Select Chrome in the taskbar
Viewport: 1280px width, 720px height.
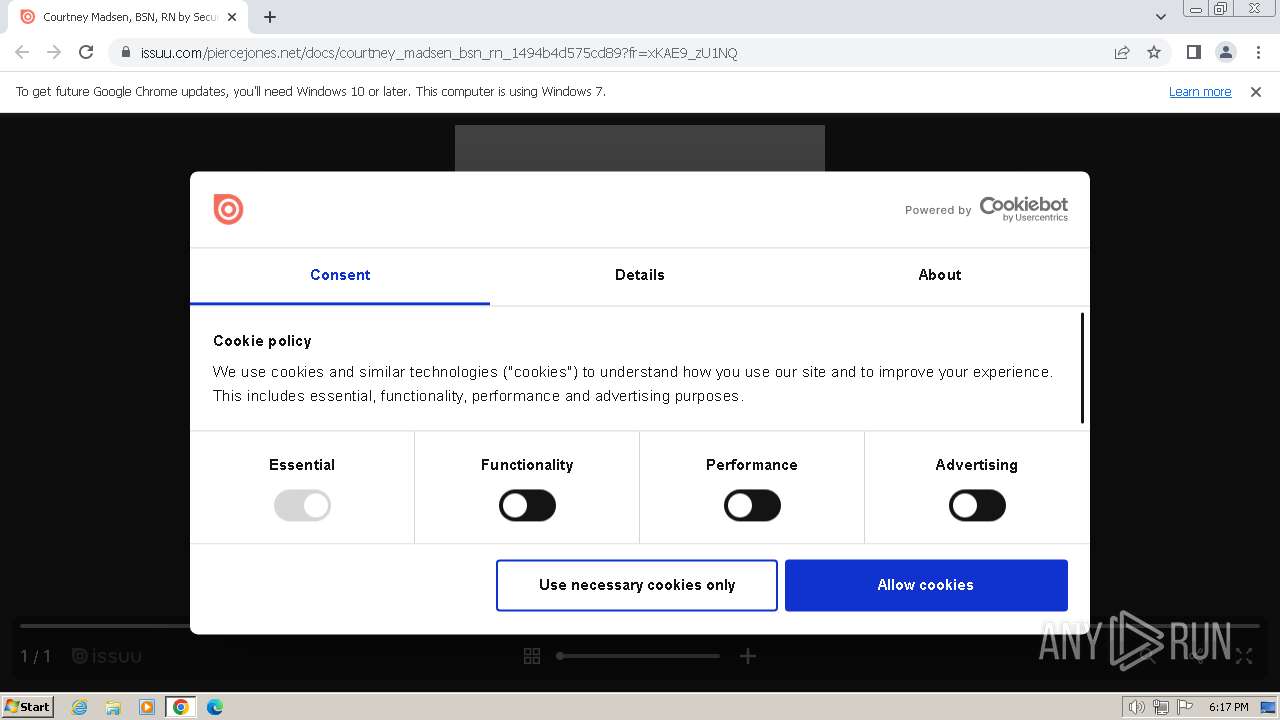pos(180,707)
